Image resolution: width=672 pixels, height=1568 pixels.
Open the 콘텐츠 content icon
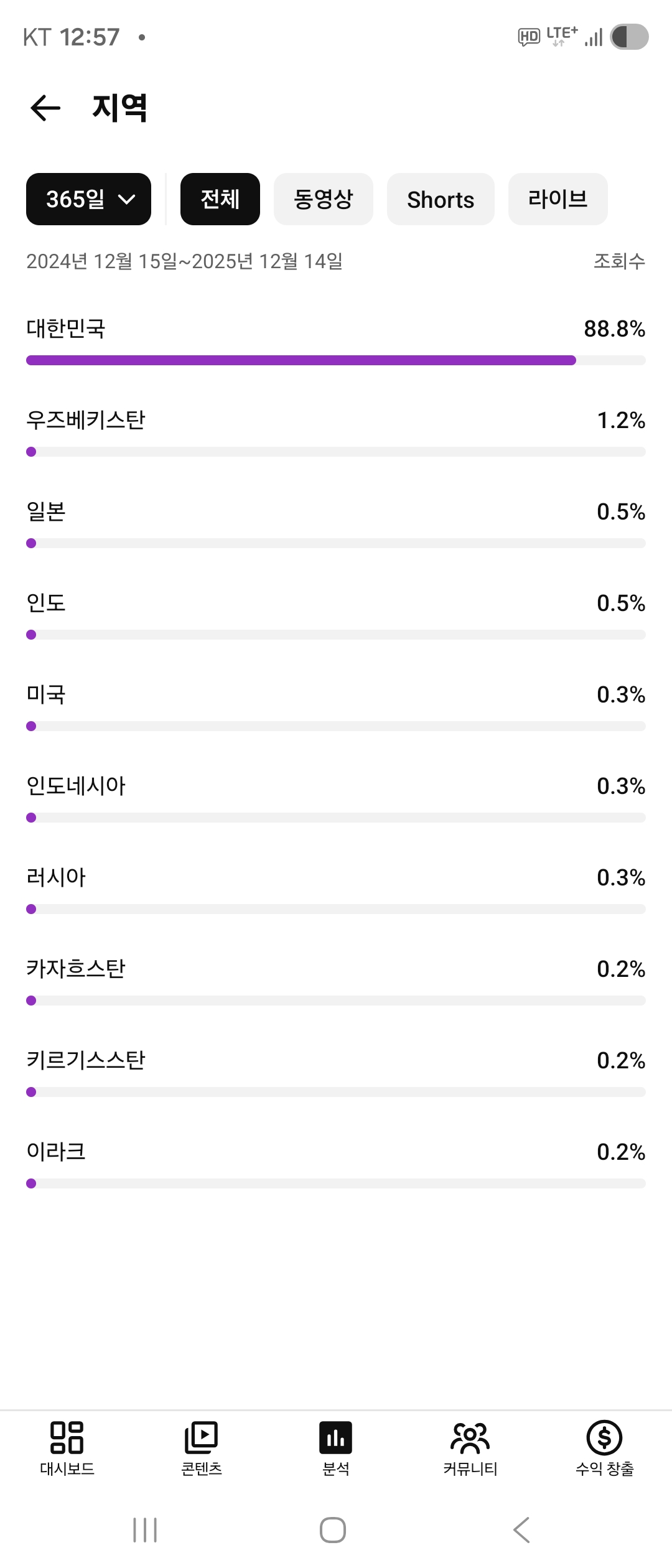(201, 1437)
